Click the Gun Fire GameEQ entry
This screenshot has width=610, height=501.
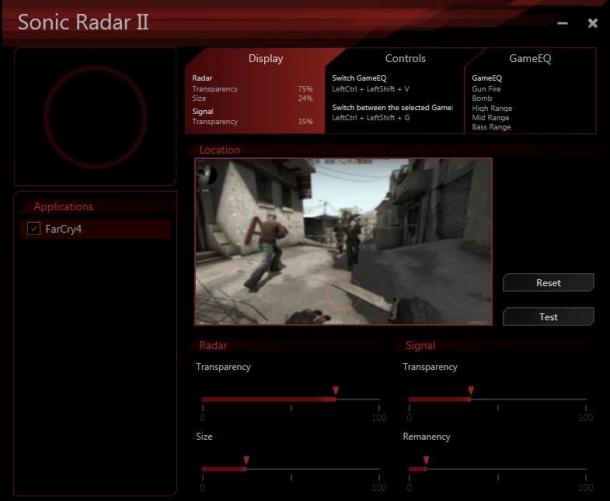(486, 89)
